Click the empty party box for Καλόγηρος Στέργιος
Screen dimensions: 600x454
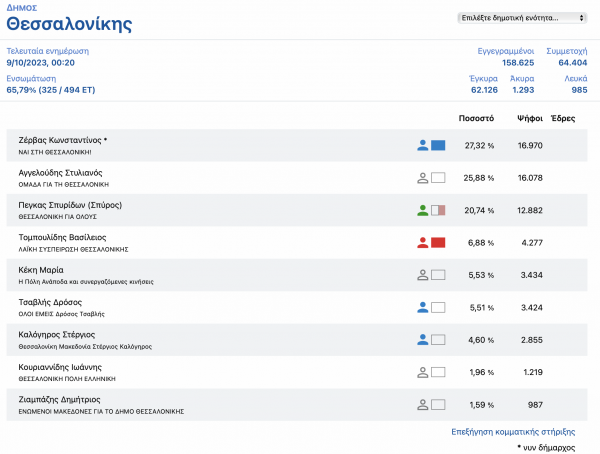(438, 340)
